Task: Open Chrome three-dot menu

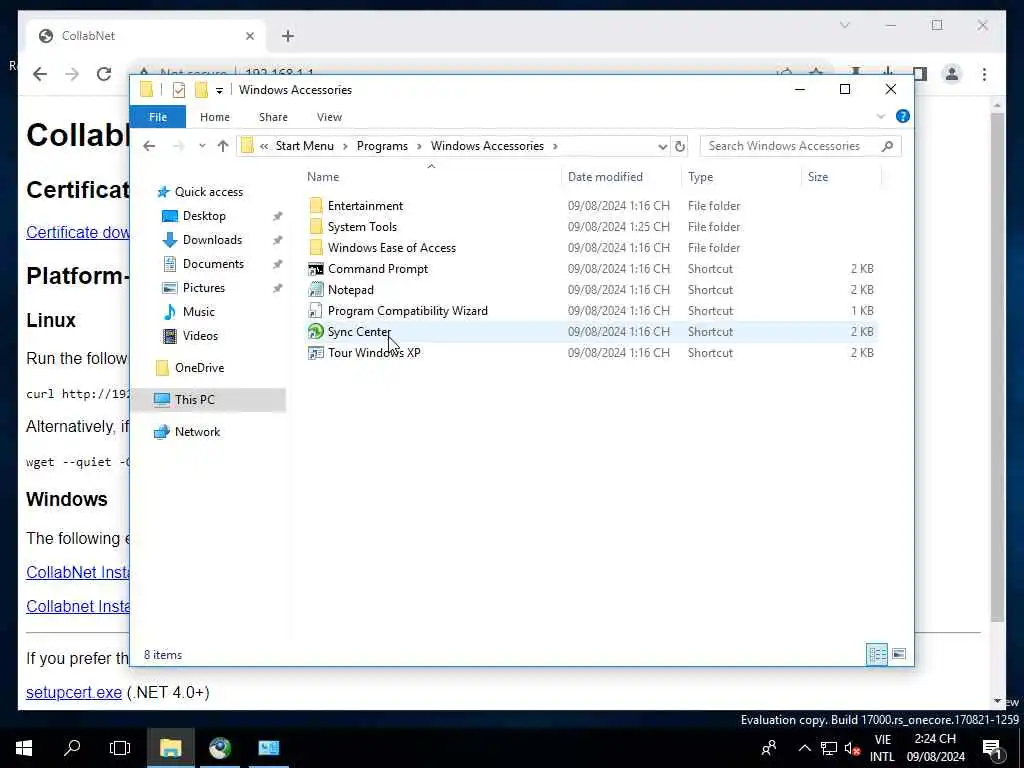Action: click(x=984, y=74)
